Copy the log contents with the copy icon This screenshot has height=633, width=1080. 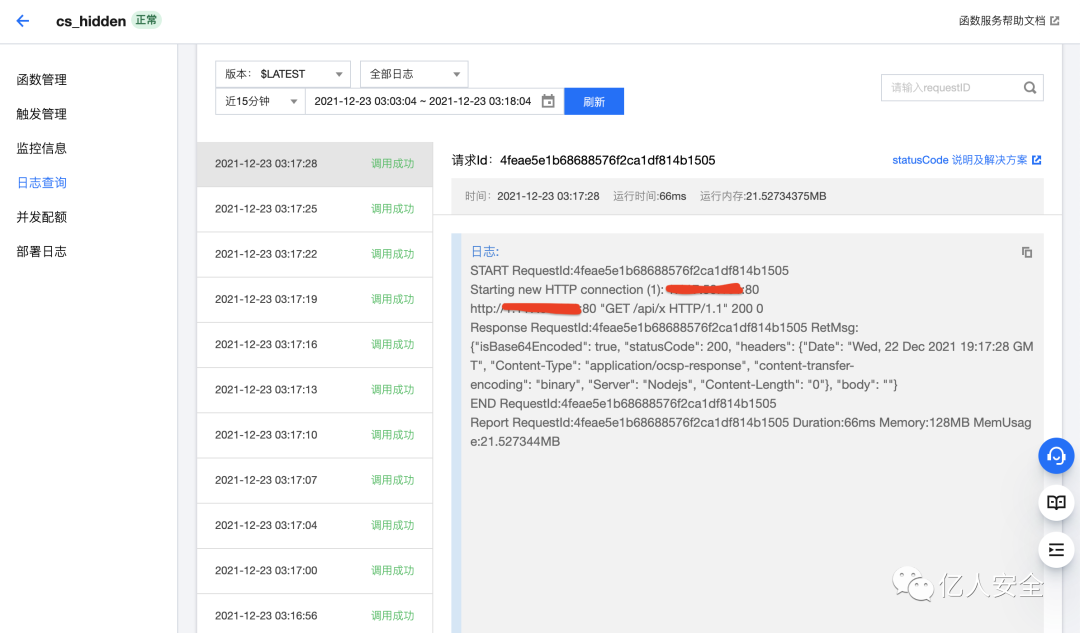coord(1027,252)
